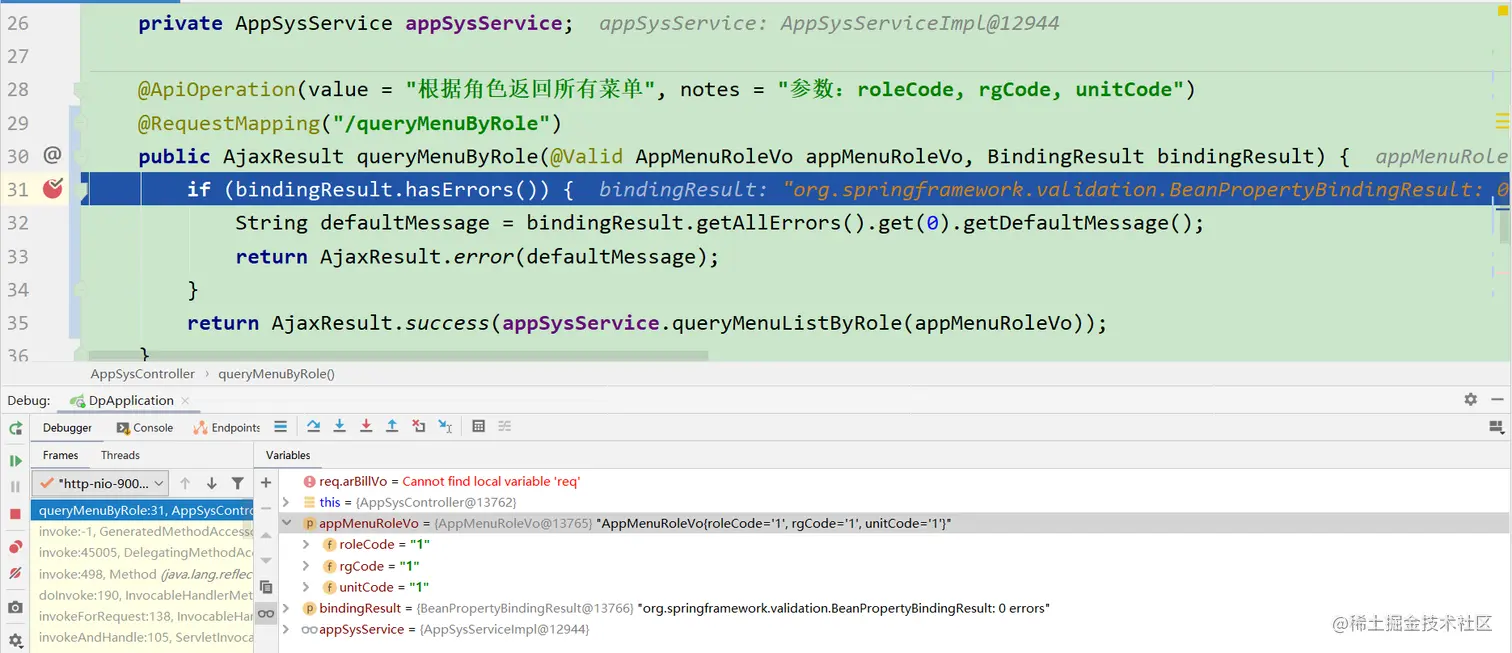The width and height of the screenshot is (1512, 653).
Task: Rerun DpApplication with the rerun icon
Action: click(15, 428)
